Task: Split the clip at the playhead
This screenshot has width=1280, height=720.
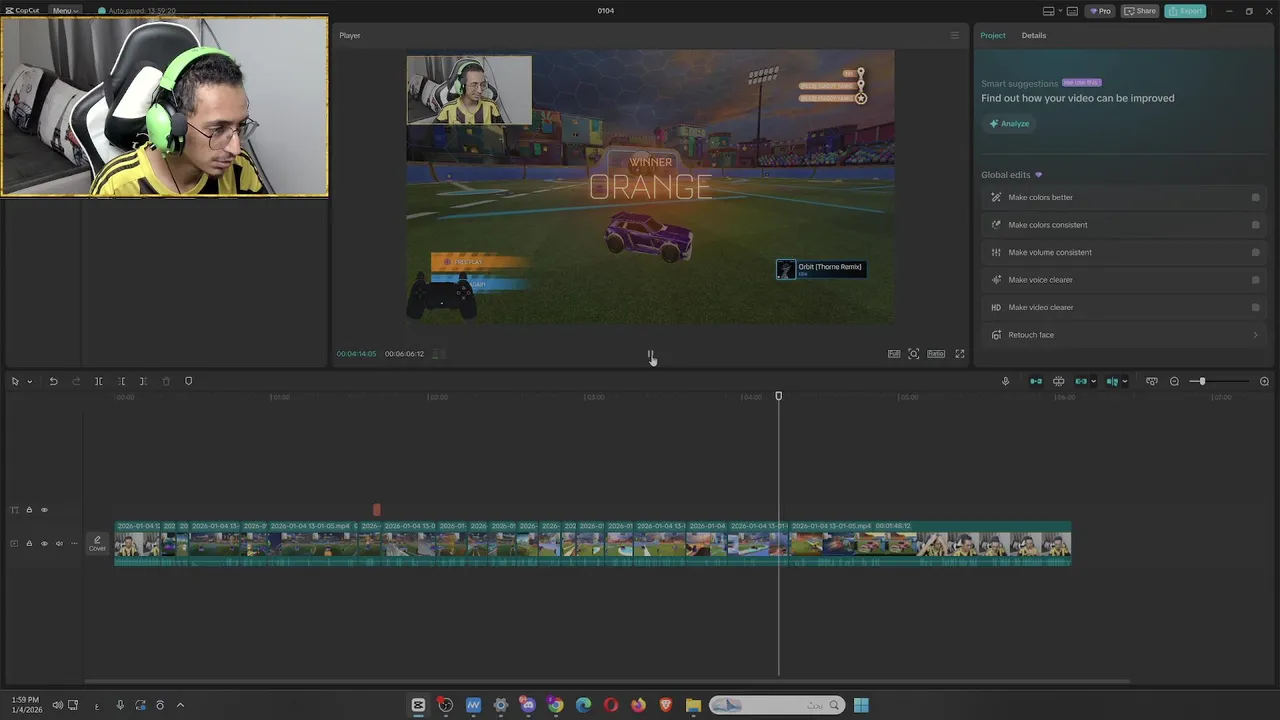Action: coord(98,381)
